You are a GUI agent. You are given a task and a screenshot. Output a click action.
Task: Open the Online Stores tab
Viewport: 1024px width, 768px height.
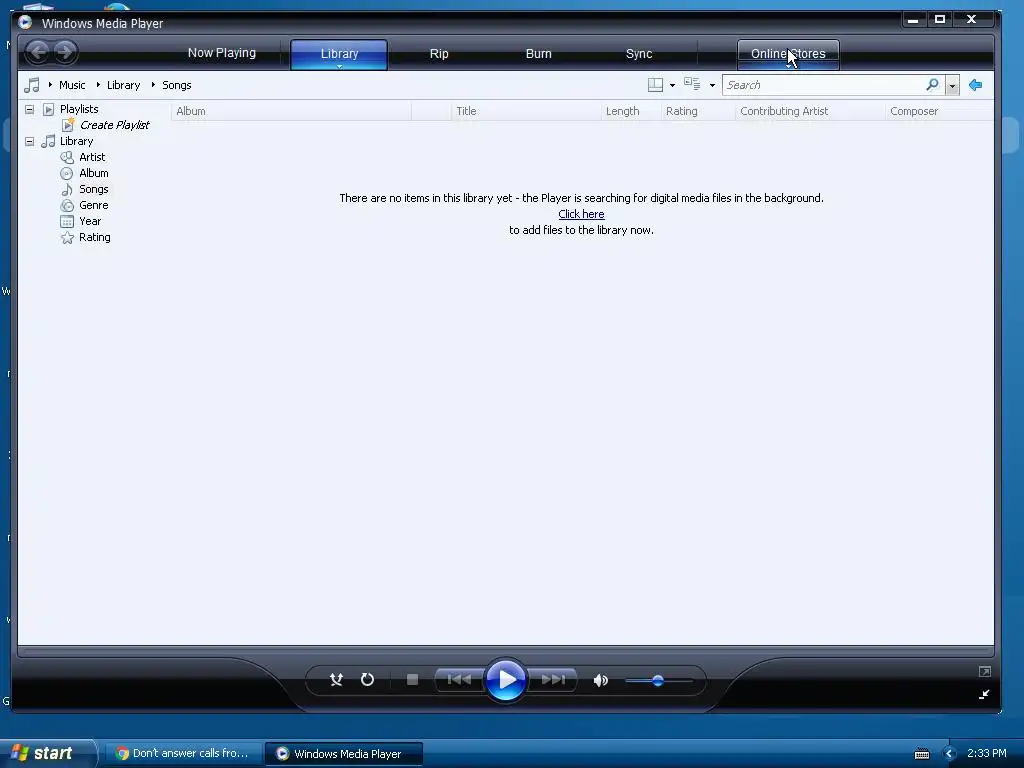pos(788,54)
